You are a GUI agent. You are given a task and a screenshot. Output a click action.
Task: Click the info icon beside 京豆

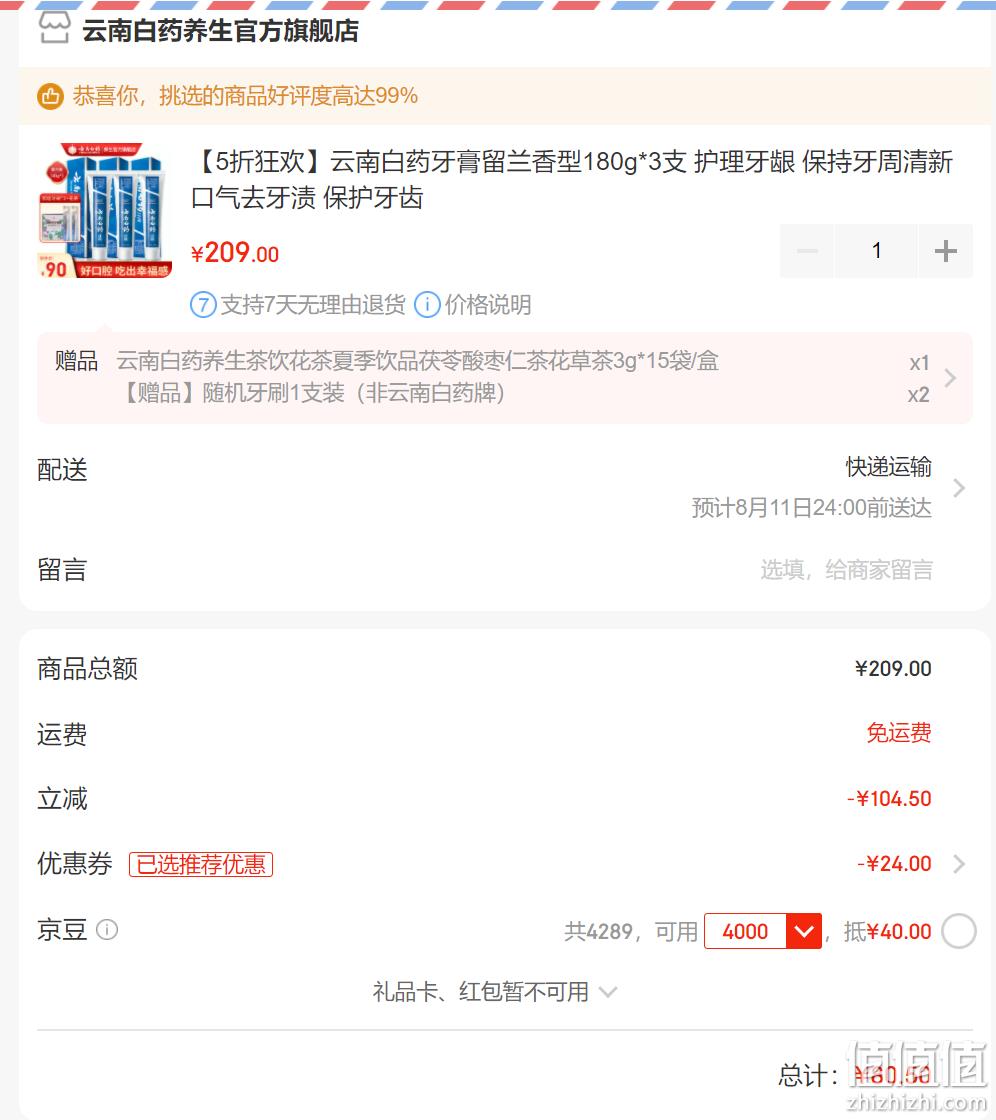point(107,930)
